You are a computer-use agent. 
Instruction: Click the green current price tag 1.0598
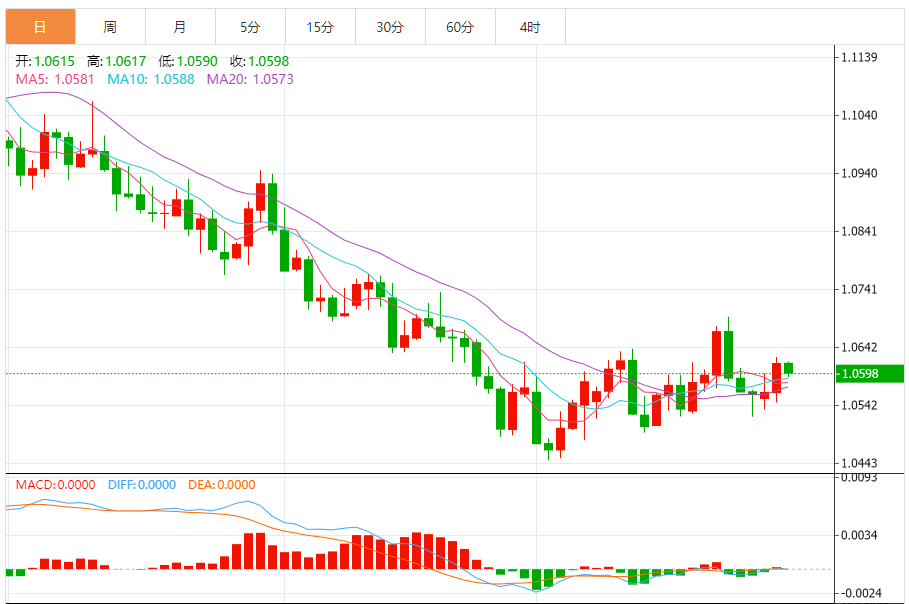point(870,374)
